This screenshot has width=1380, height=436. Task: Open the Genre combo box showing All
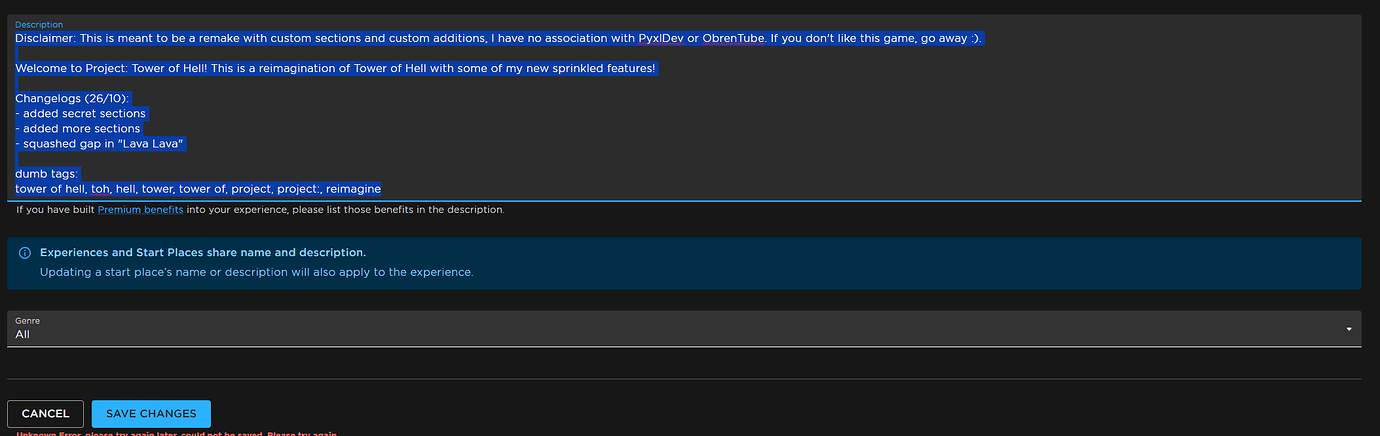tap(680, 329)
